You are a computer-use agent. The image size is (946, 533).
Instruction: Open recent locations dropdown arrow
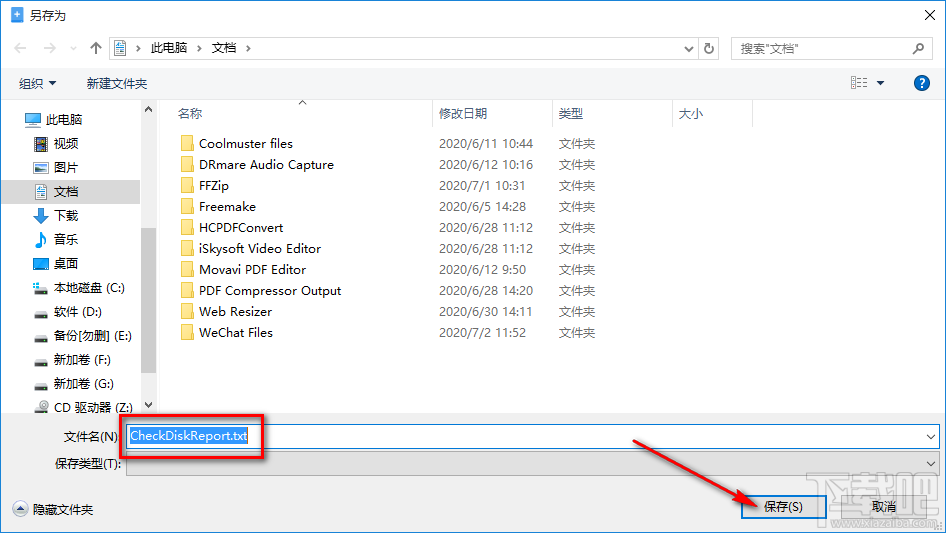[73, 48]
